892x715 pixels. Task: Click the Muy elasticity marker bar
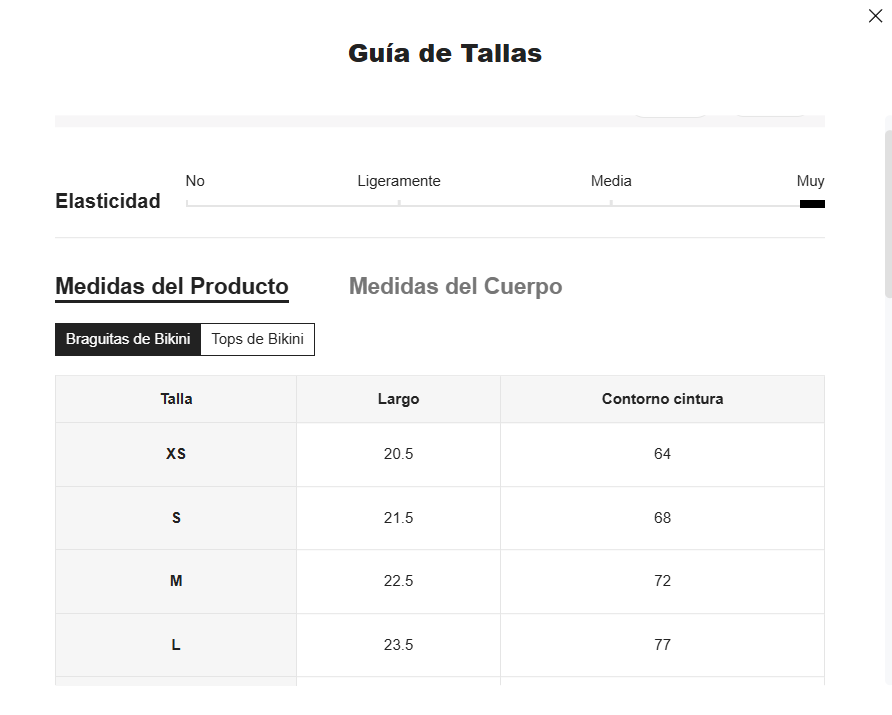coord(812,204)
